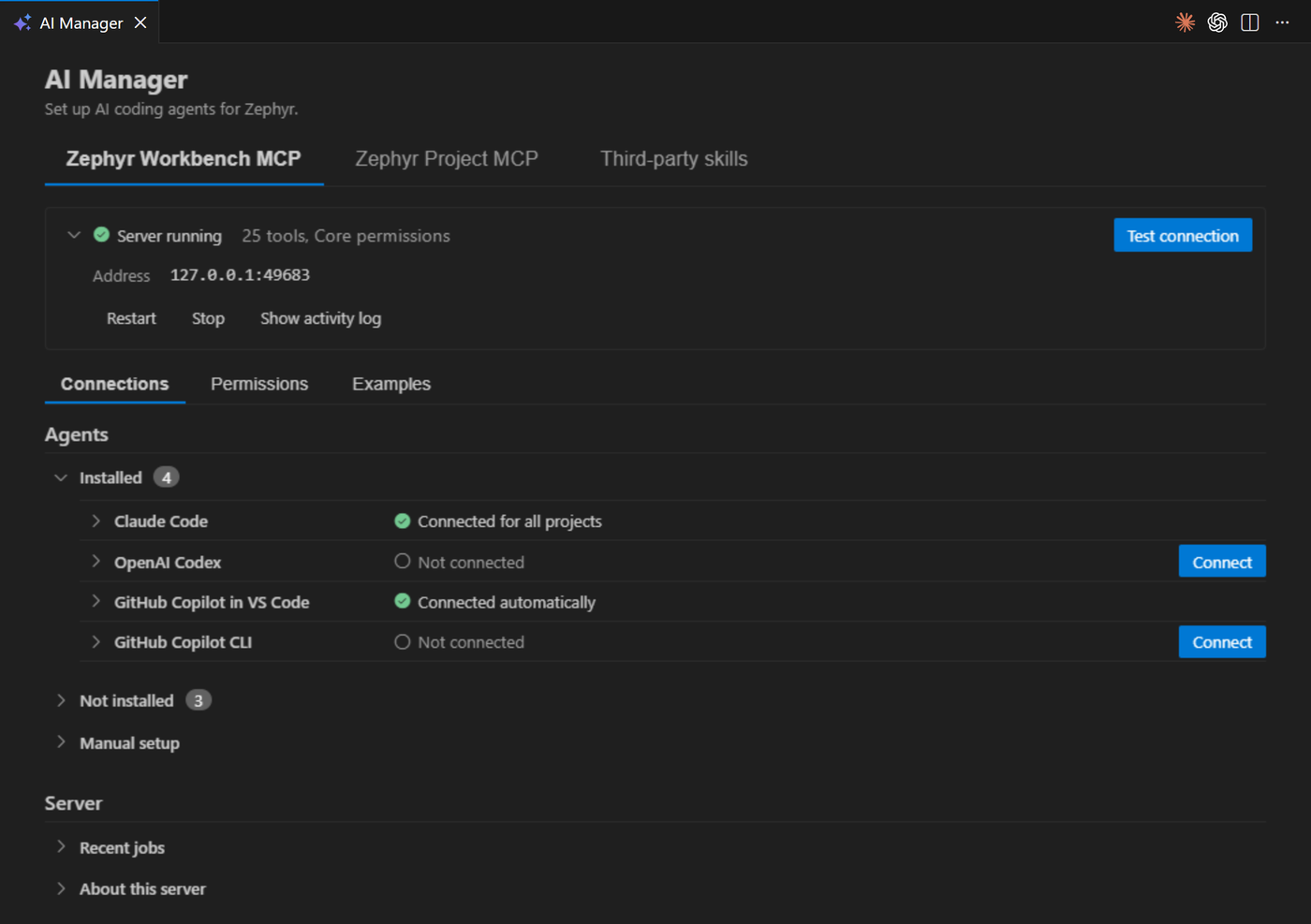
Task: Close the AI Manager editor tab
Action: [140, 22]
